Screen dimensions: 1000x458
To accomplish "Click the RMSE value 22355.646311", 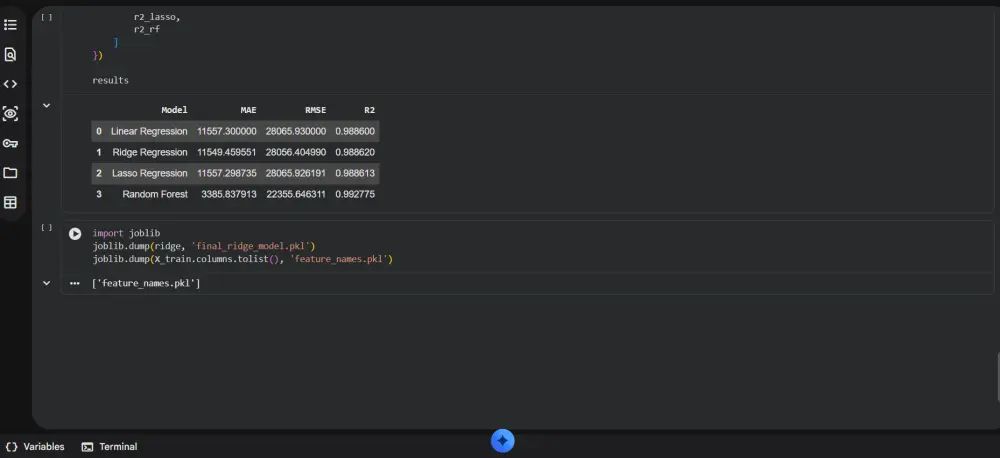I will (x=296, y=194).
